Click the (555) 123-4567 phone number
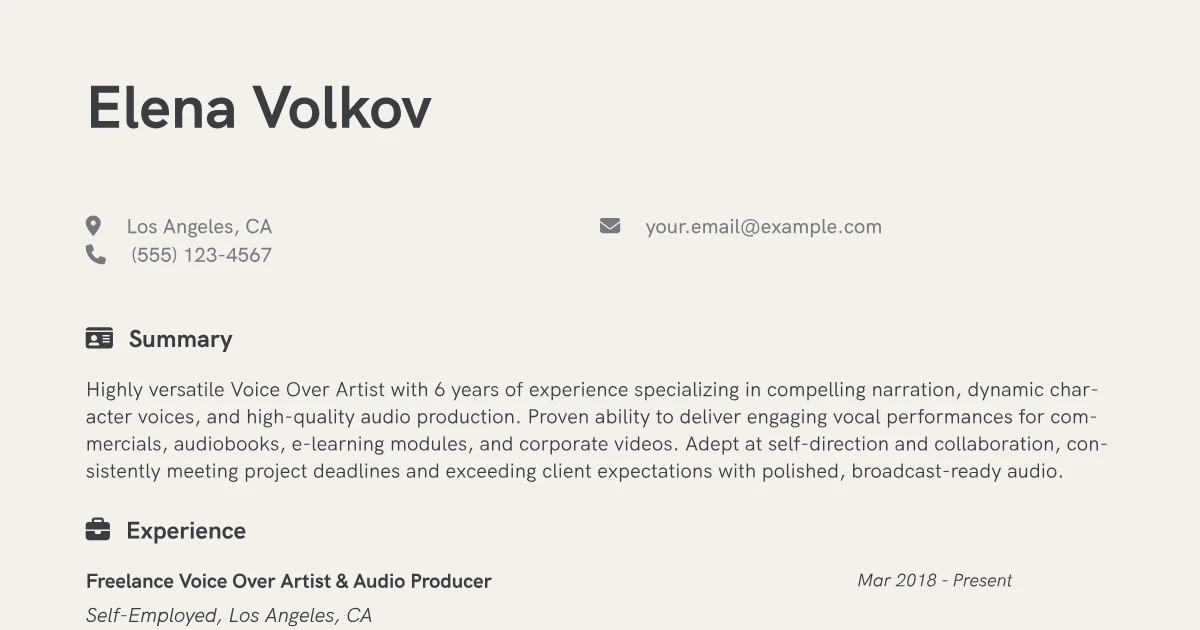 point(201,255)
